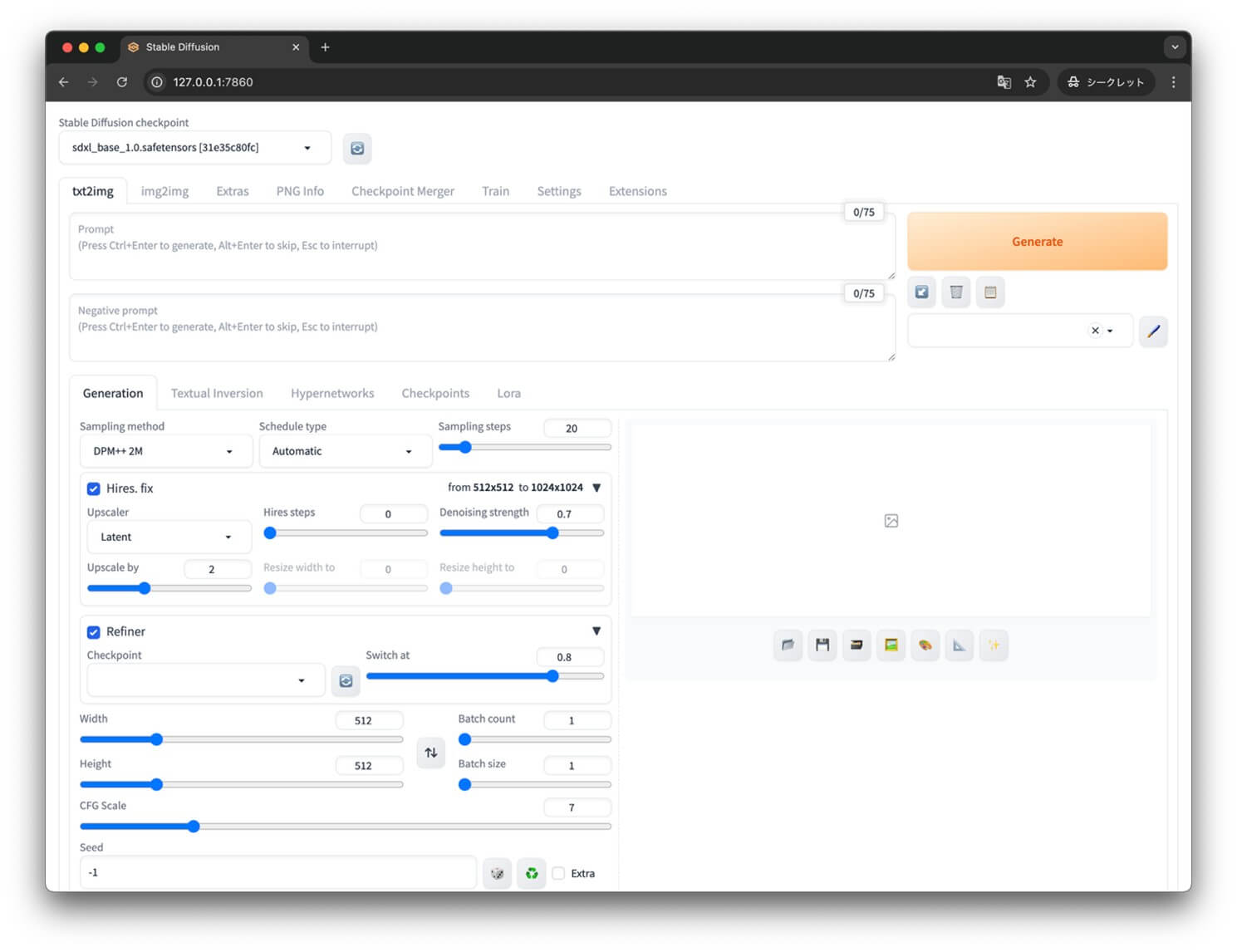The height and width of the screenshot is (952, 1237).
Task: Open the Upscaler dropdown
Action: coord(169,537)
